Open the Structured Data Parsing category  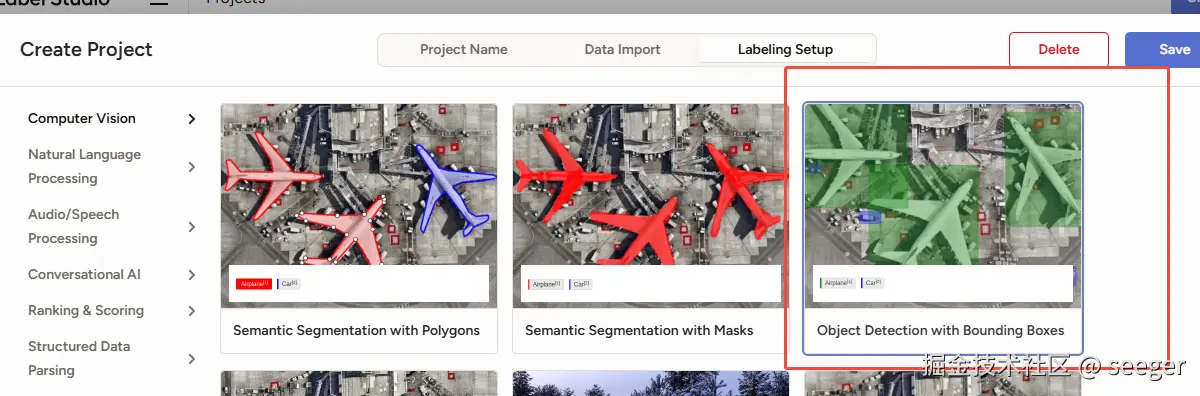[79, 358]
